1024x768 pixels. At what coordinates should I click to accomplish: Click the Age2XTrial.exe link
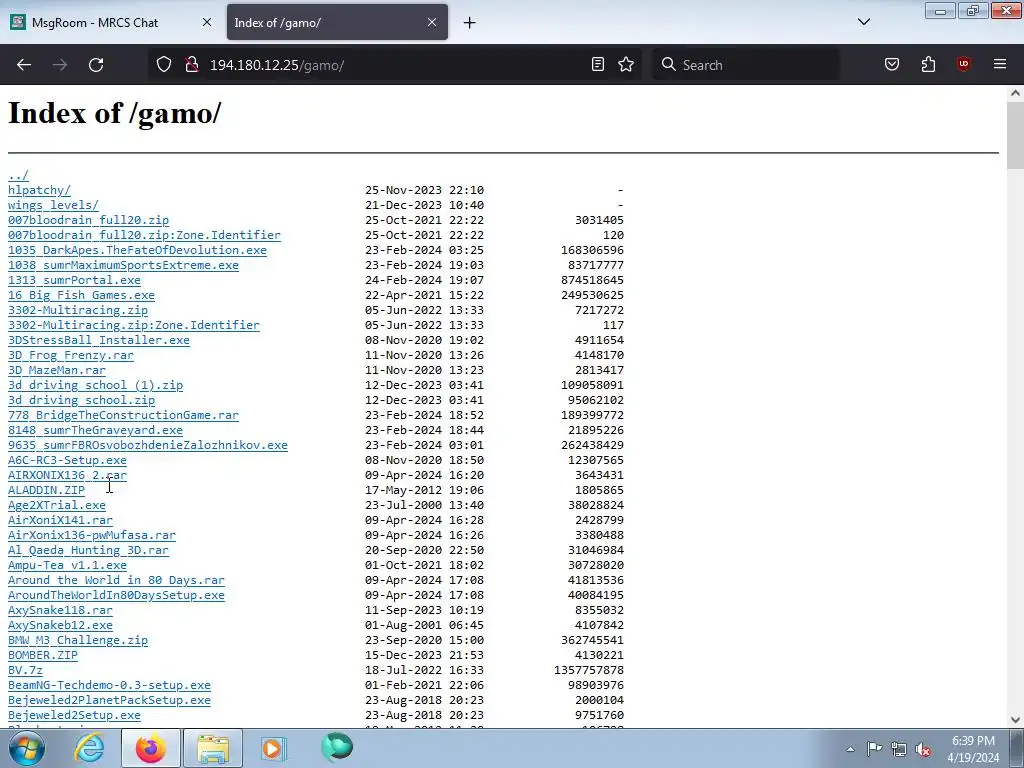coord(57,505)
